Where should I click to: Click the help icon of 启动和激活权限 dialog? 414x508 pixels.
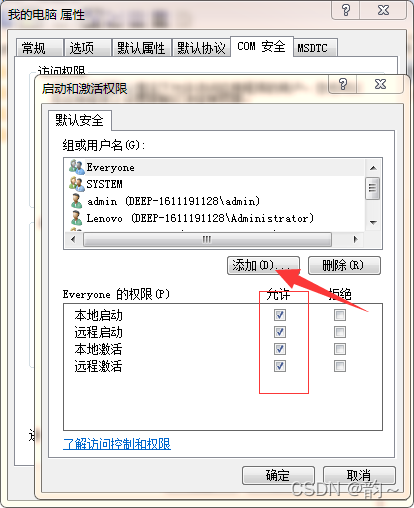[x=343, y=84]
